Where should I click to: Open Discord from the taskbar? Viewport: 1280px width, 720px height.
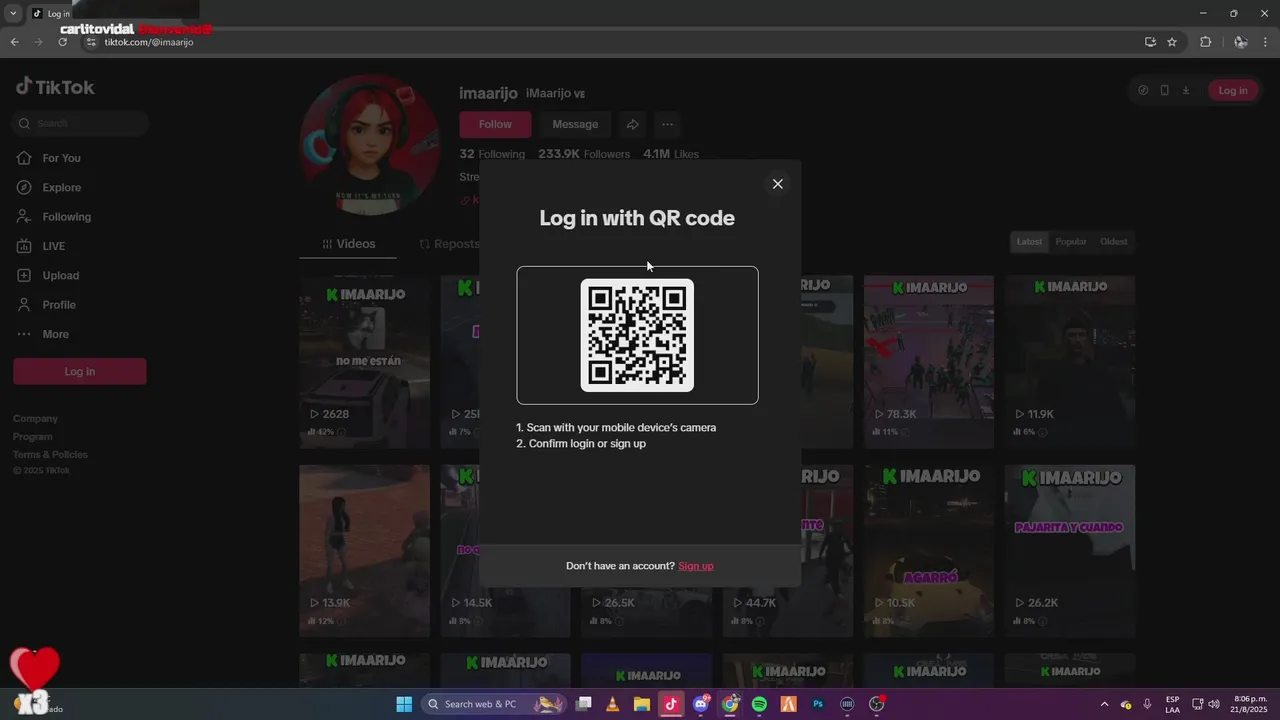coord(701,704)
